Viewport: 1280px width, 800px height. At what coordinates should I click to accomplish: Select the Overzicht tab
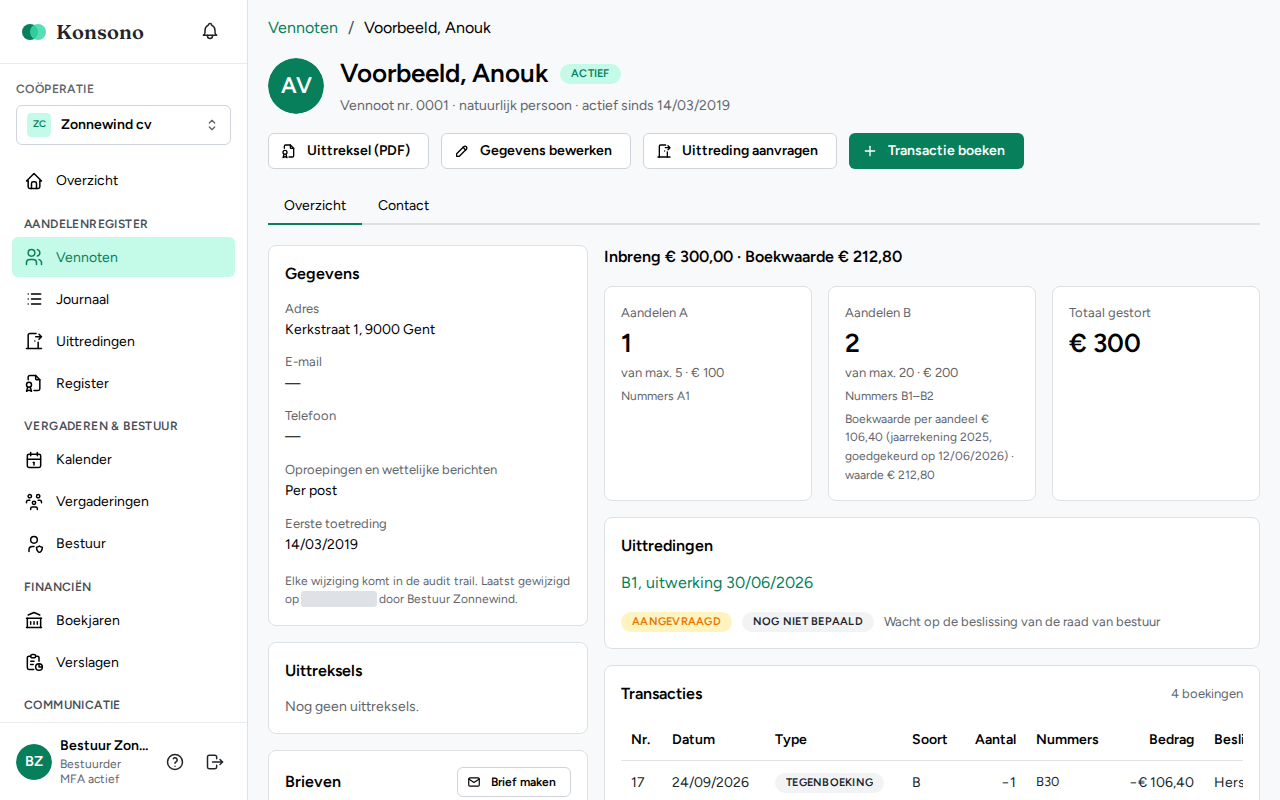click(x=315, y=206)
